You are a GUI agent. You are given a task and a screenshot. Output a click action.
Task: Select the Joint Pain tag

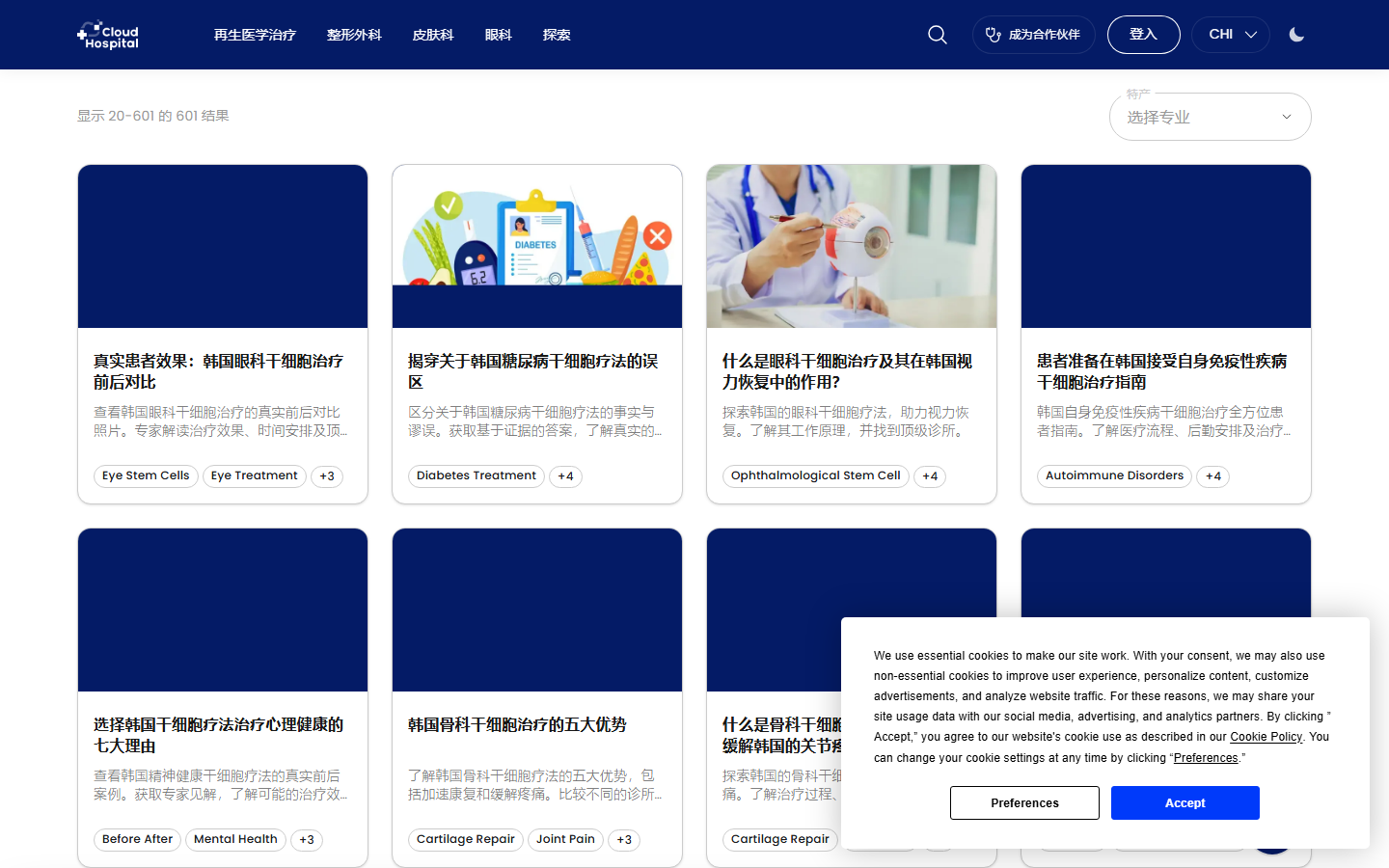point(565,840)
